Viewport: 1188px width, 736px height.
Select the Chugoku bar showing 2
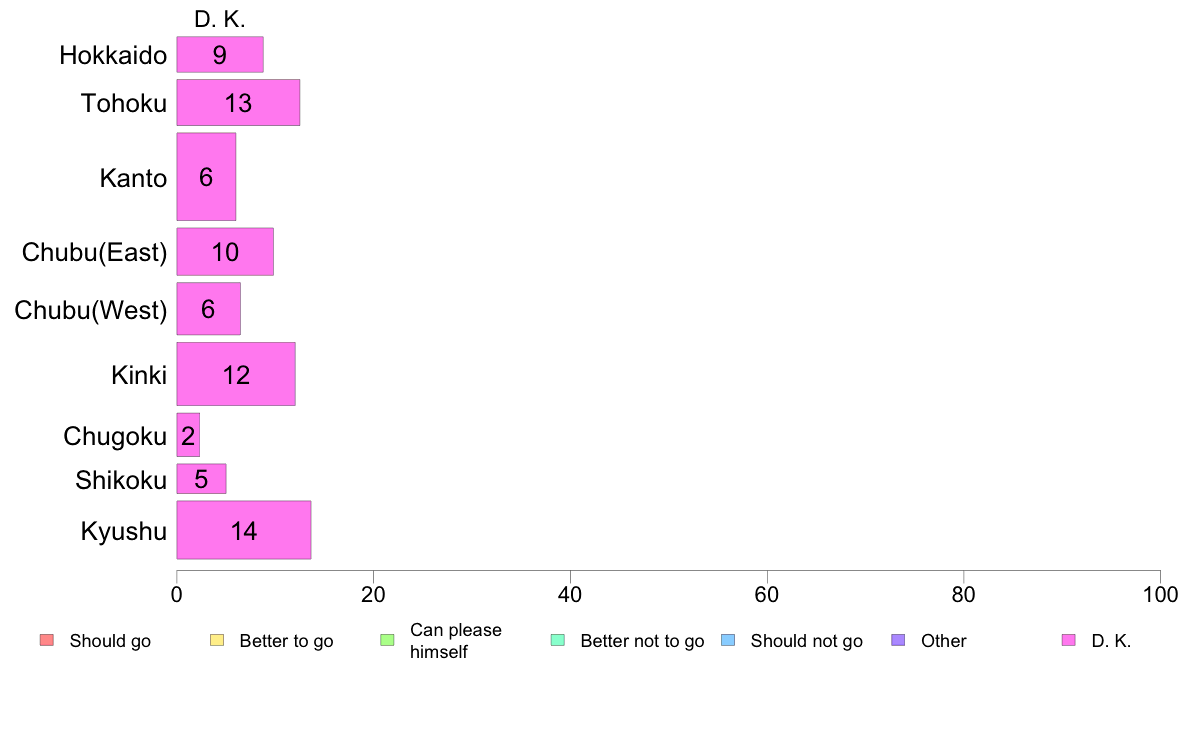188,435
